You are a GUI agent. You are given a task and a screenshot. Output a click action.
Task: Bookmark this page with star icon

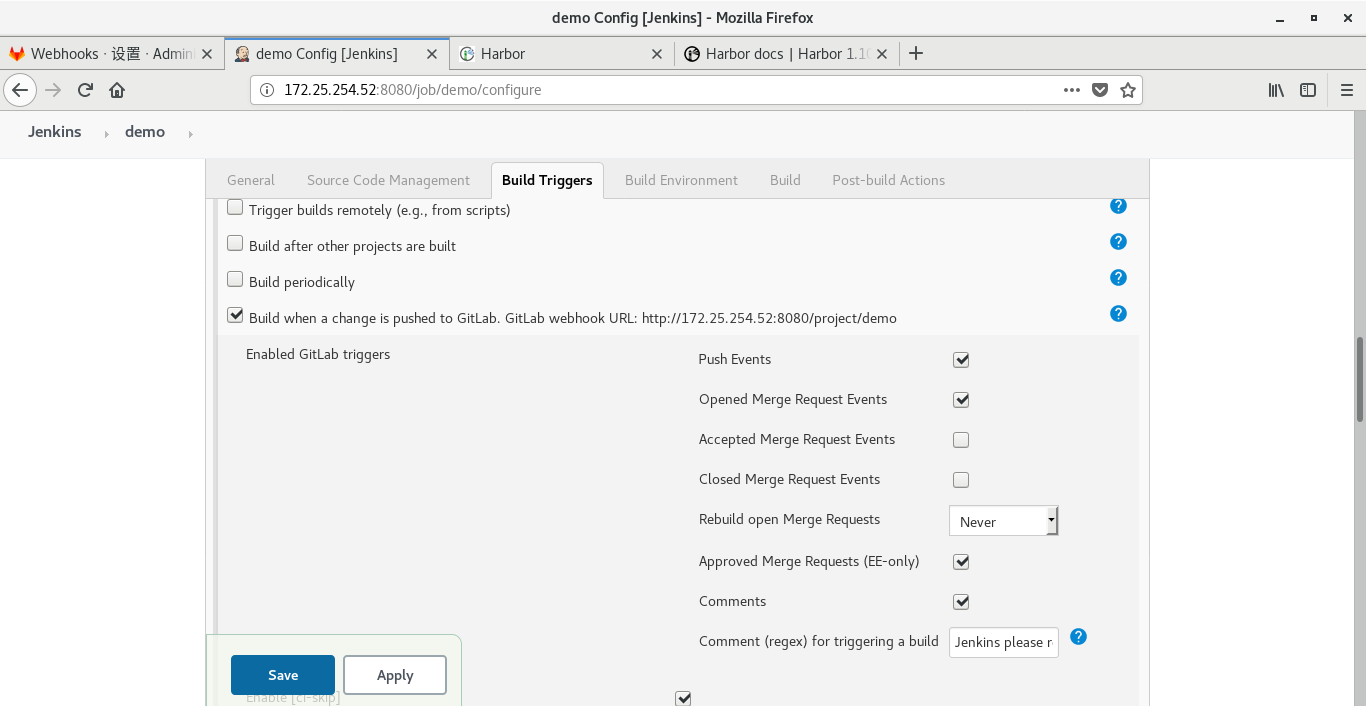click(1128, 90)
